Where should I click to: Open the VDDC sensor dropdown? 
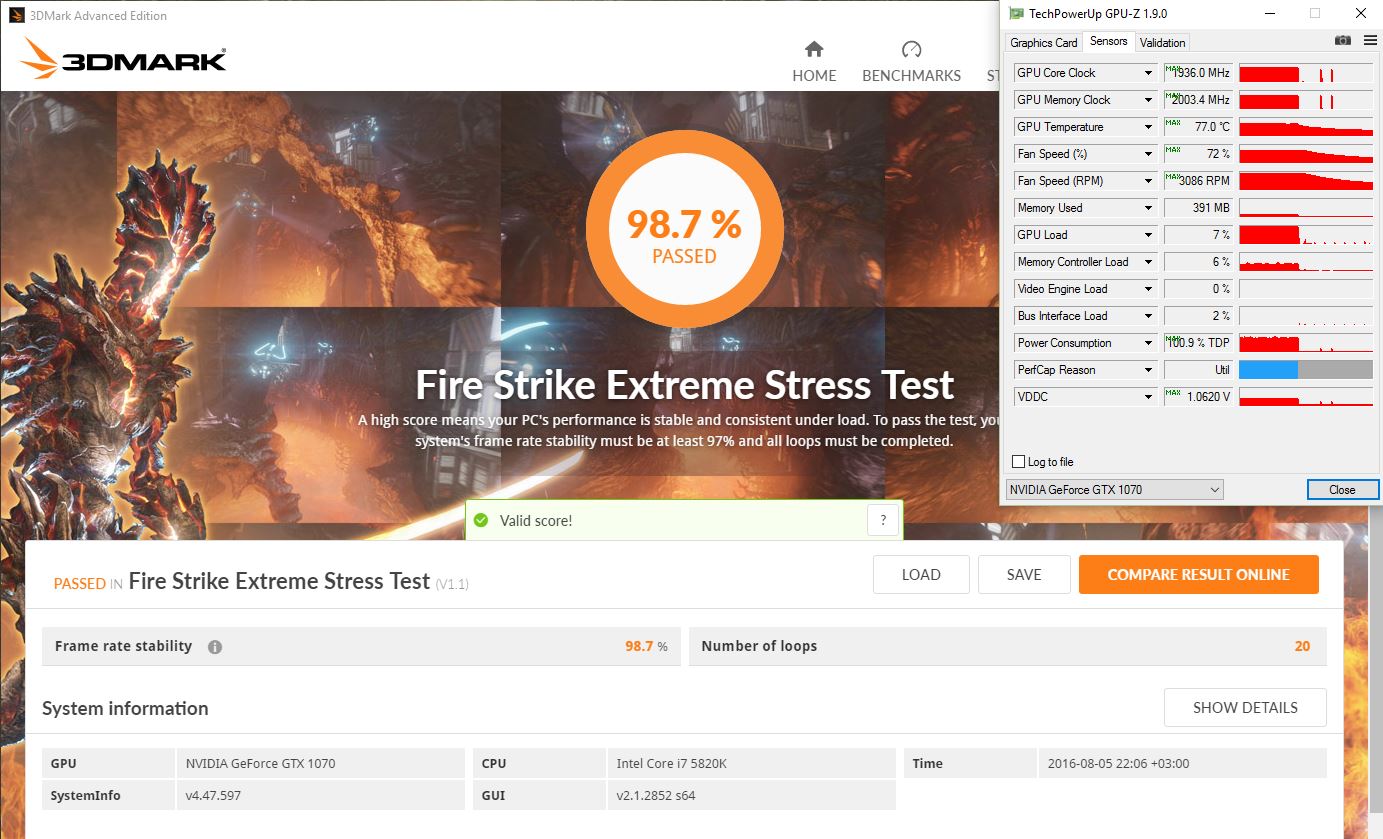point(1148,397)
